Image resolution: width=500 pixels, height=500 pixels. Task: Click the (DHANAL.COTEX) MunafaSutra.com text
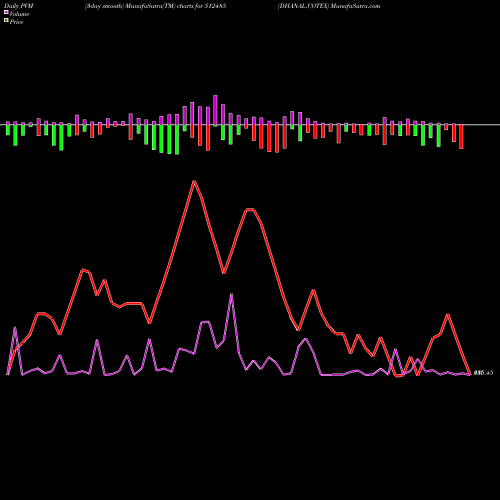click(329, 6)
